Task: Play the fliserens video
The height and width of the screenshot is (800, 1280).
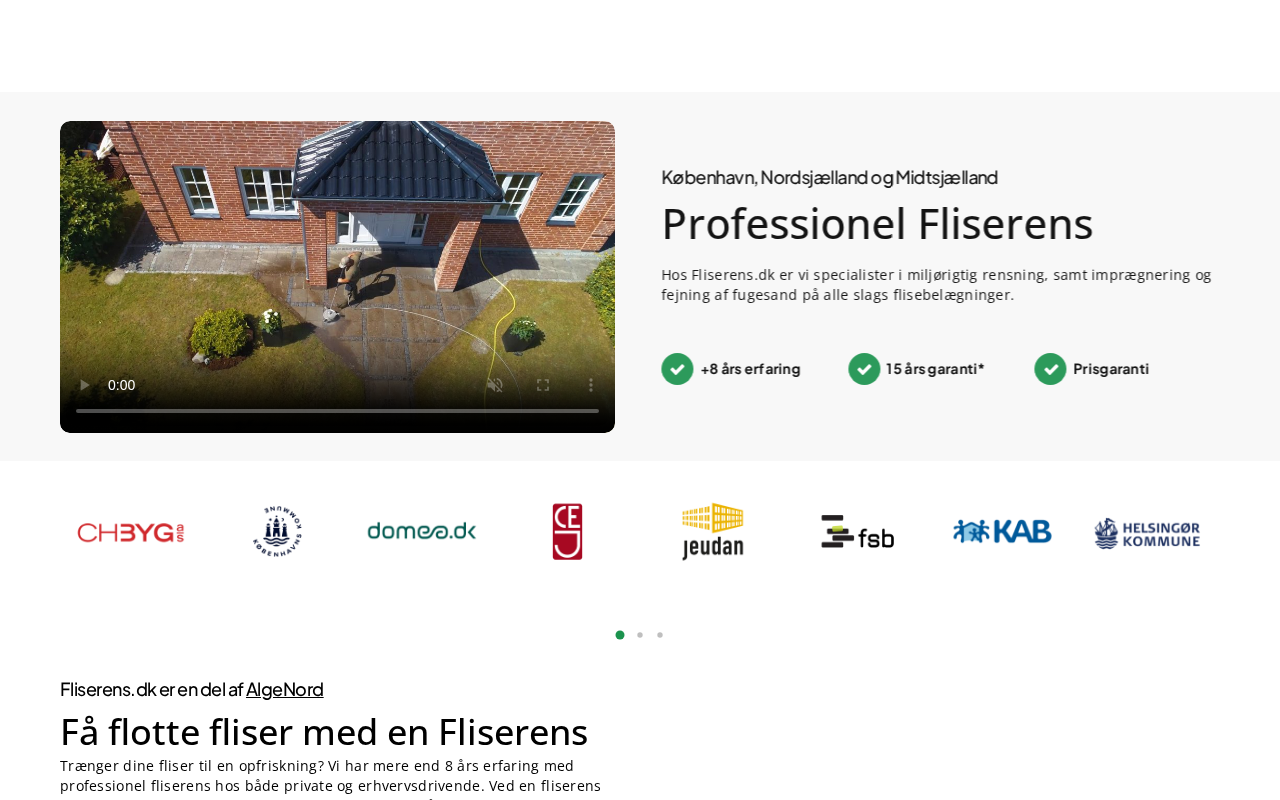Action: pyautogui.click(x=84, y=385)
